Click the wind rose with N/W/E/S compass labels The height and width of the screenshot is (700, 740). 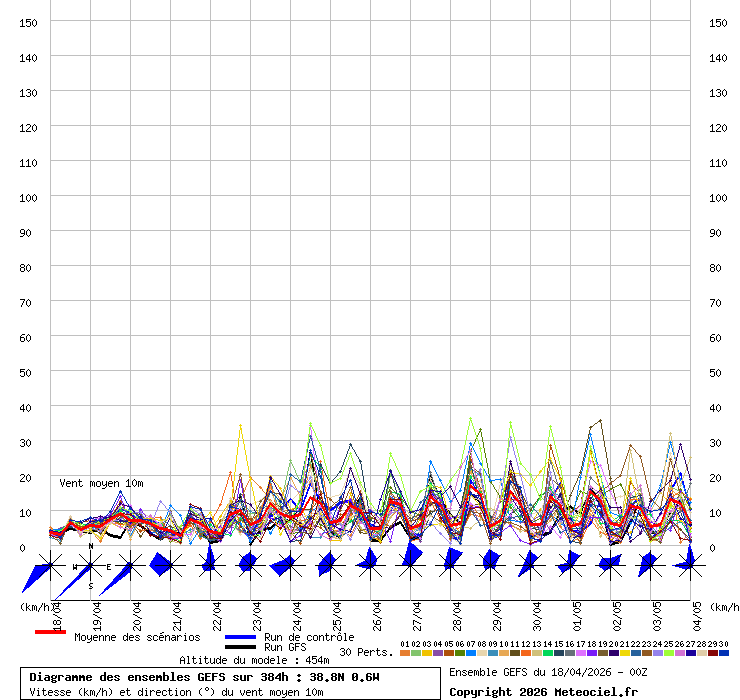click(x=91, y=567)
